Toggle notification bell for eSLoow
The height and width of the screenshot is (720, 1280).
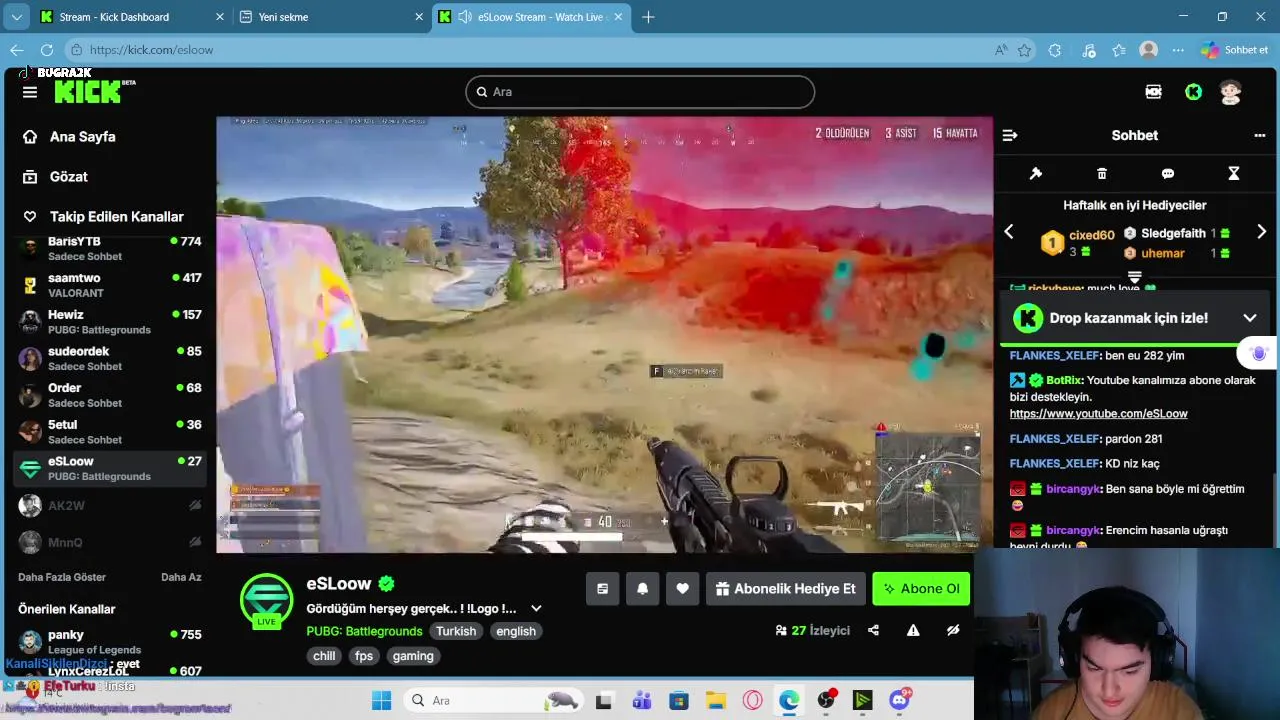pyautogui.click(x=642, y=589)
